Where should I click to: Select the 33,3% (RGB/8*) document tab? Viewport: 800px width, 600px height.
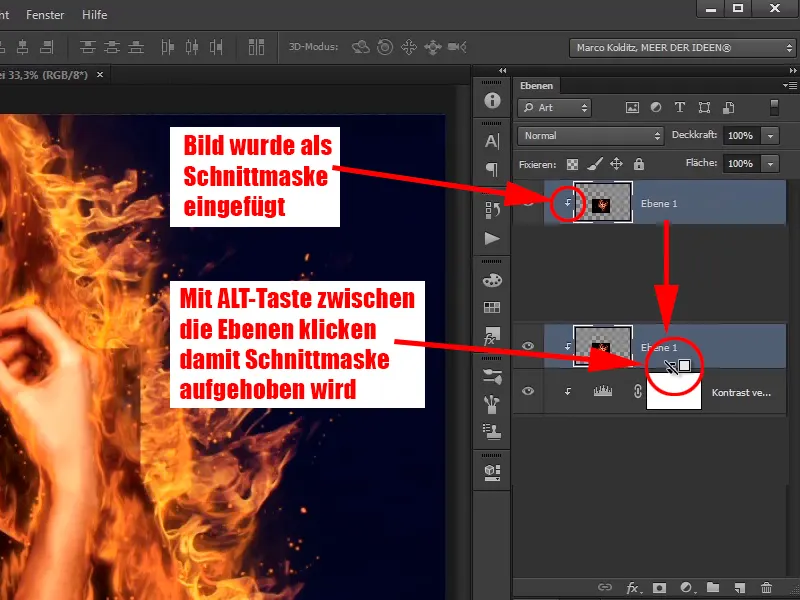(x=45, y=75)
